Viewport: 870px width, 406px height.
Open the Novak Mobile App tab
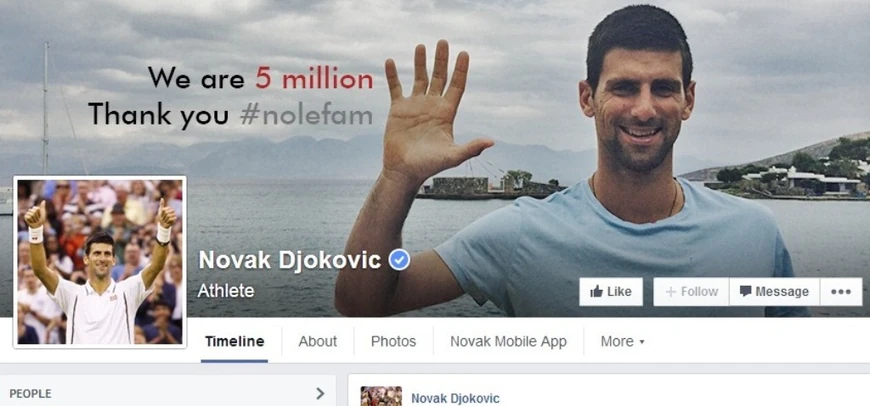pyautogui.click(x=508, y=342)
